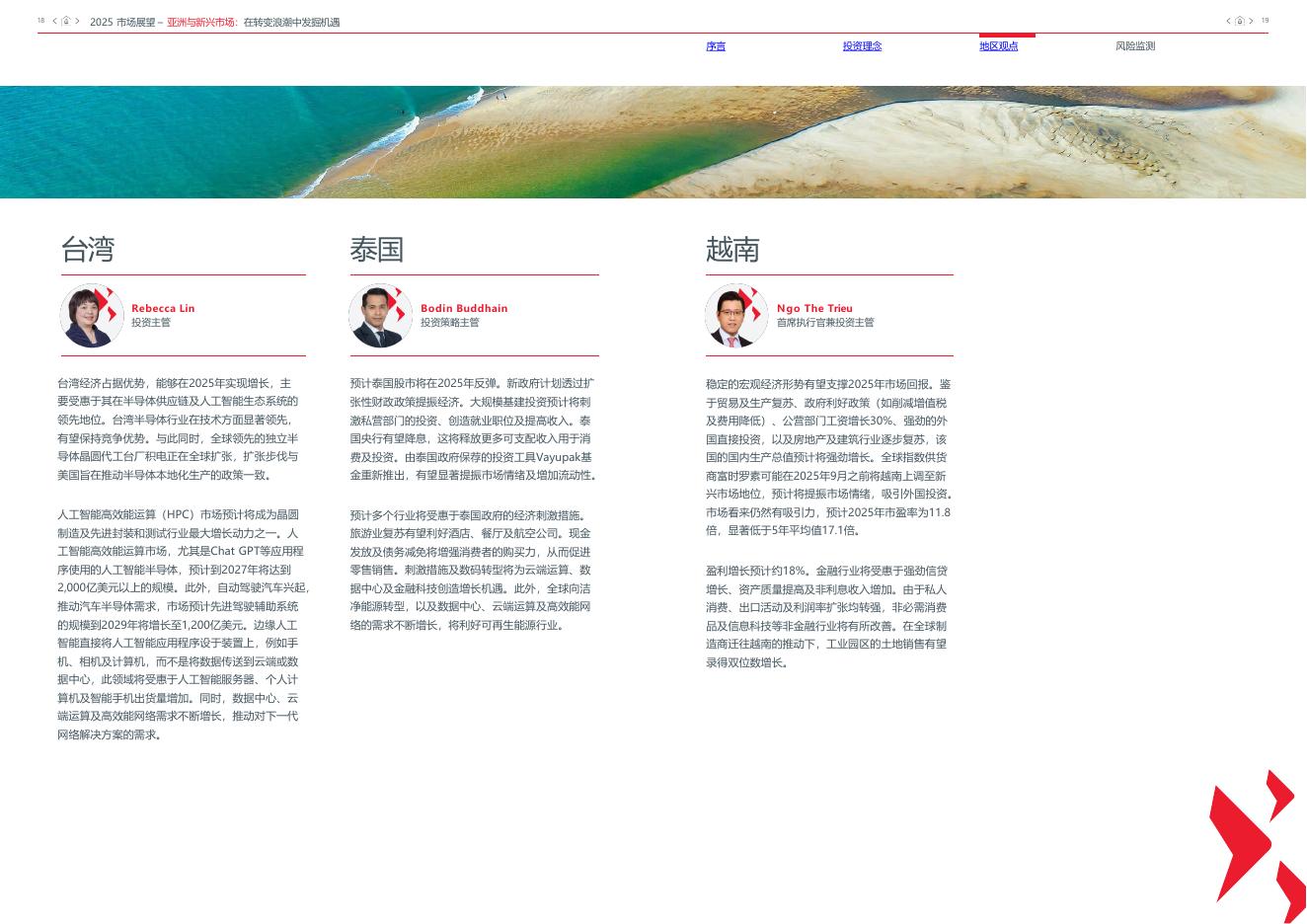The image size is (1307, 924).
Task: Click the 台湾 section heading
Action: 88,250
